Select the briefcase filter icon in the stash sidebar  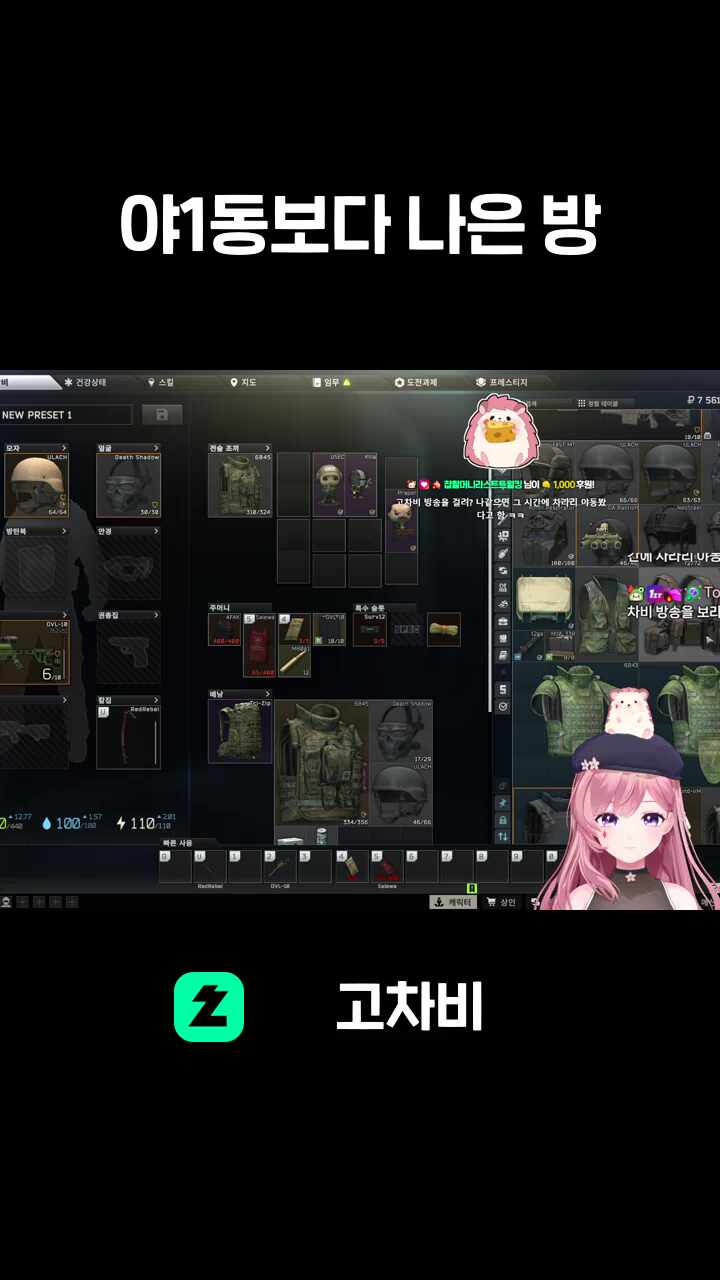503,620
